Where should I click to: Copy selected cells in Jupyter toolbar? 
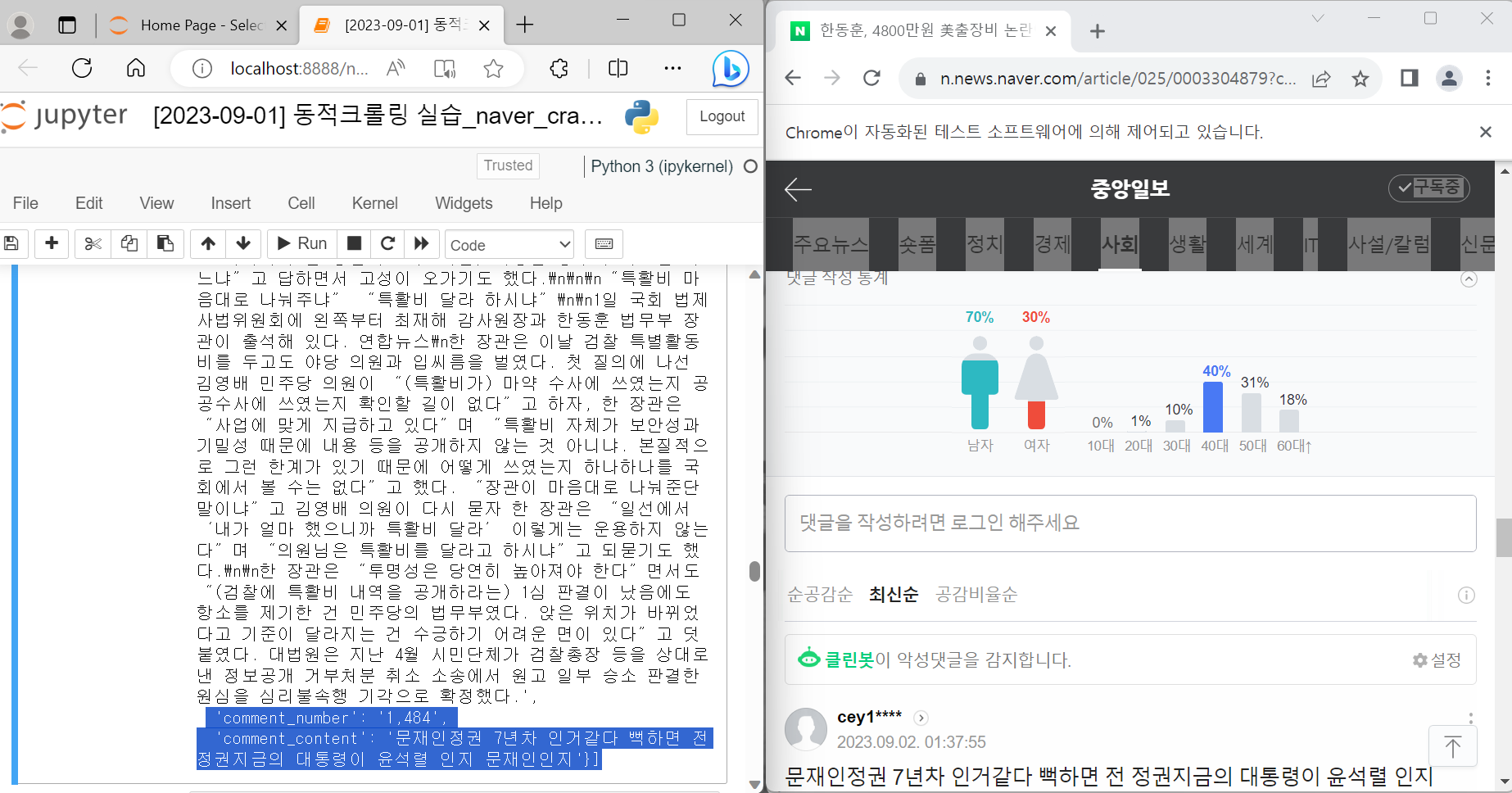129,243
